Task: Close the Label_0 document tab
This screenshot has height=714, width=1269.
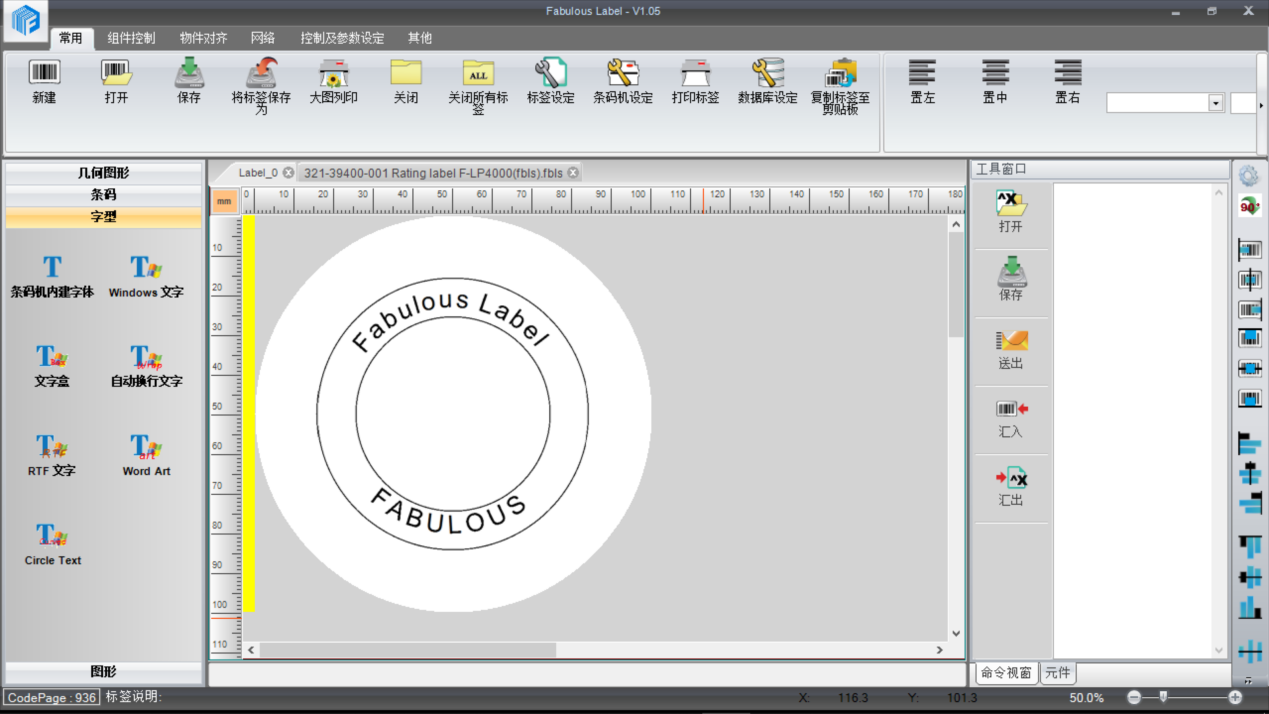Action: [288, 173]
